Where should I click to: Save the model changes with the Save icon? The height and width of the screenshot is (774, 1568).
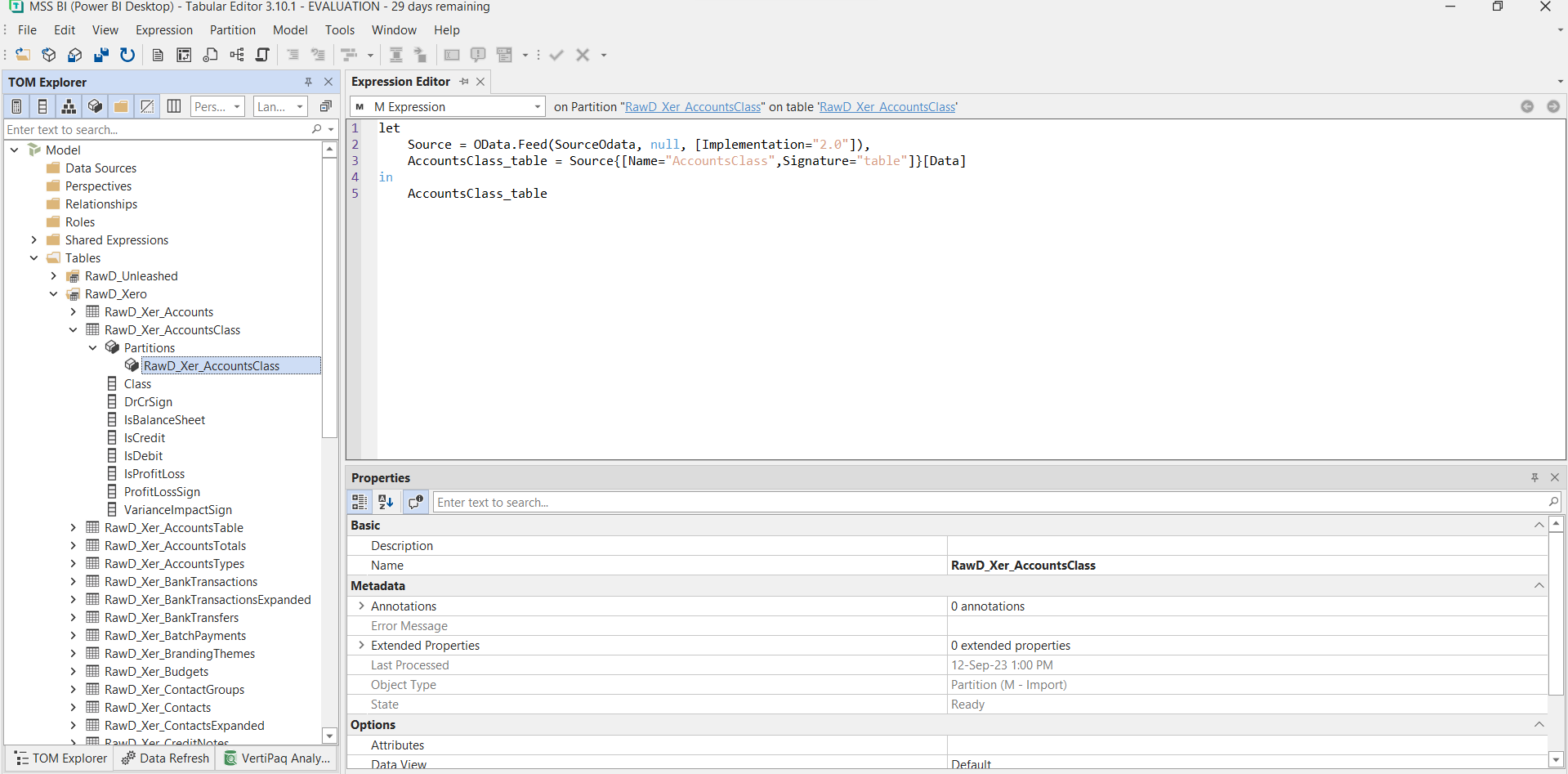click(x=101, y=55)
